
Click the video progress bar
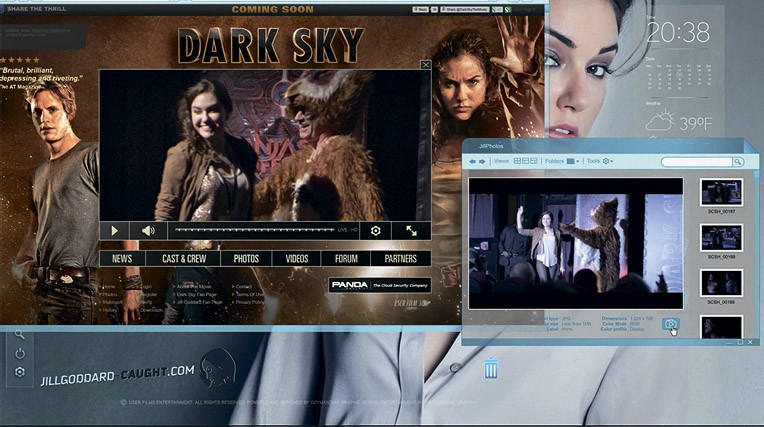(x=255, y=230)
